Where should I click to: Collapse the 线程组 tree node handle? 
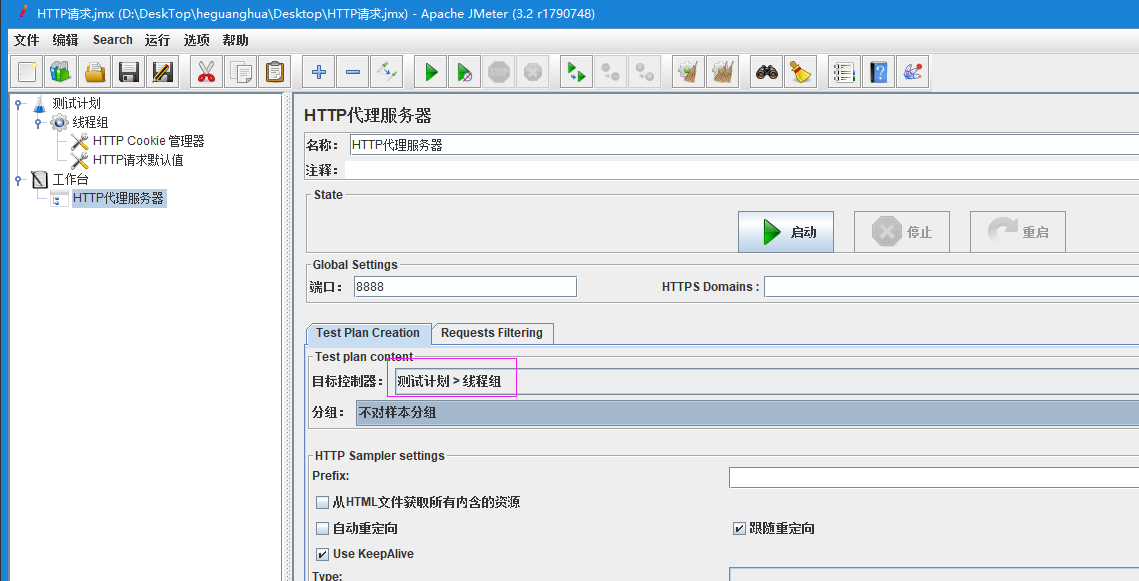pos(38,123)
